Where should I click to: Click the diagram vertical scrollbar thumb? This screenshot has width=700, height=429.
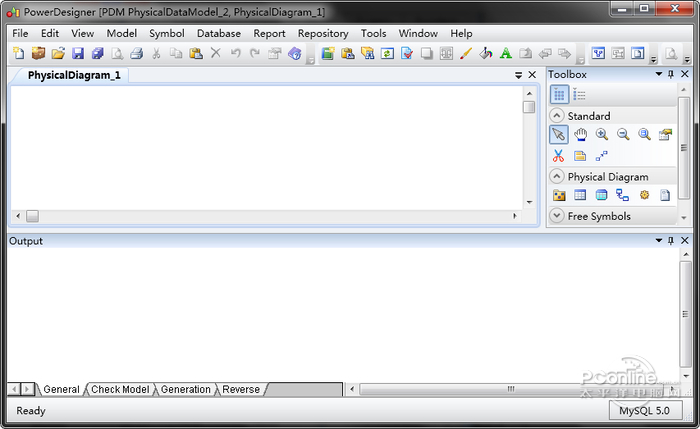(x=529, y=107)
